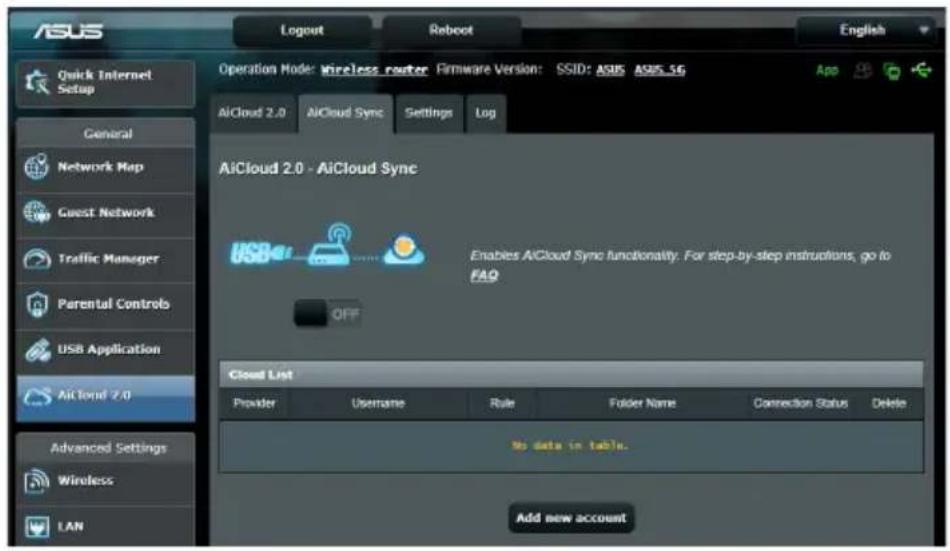Click the Guest Network icon
Screen dimensions: 950x551
[36, 212]
